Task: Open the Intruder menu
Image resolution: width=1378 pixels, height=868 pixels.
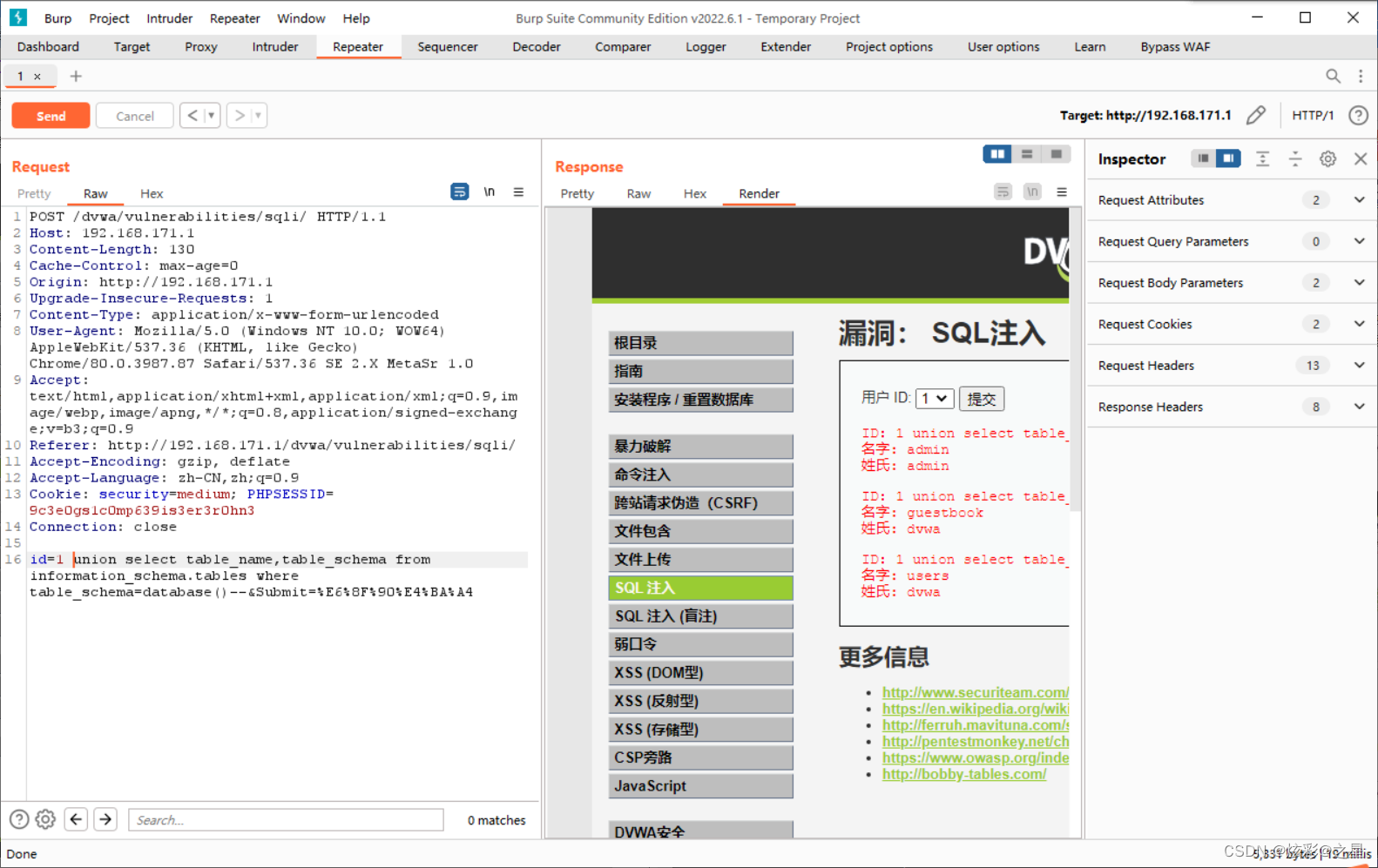Action: point(169,18)
